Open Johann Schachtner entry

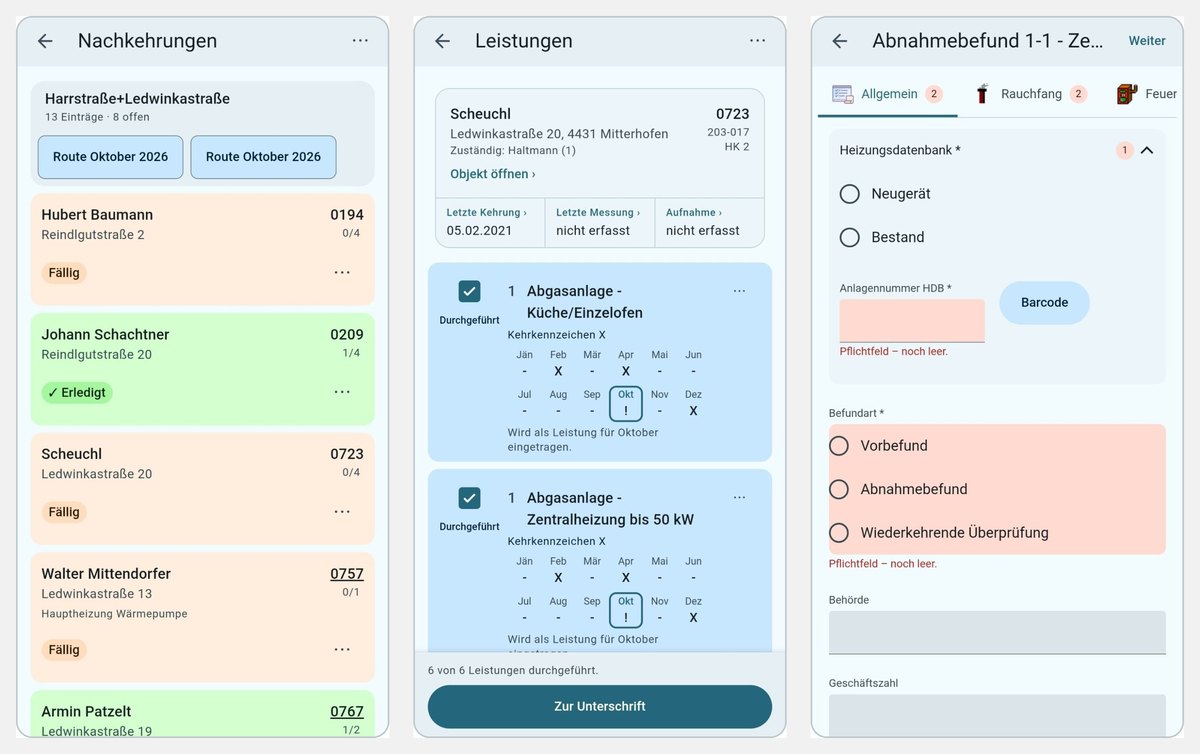pyautogui.click(x=203, y=369)
